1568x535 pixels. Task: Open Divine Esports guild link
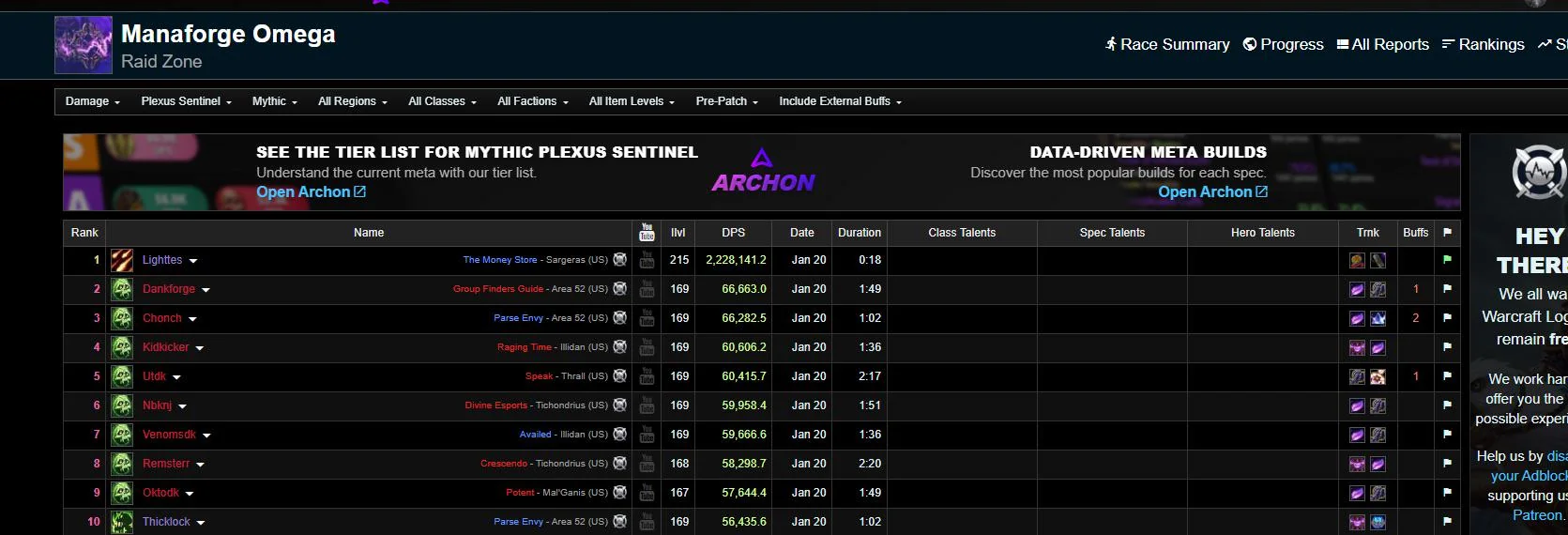coord(496,405)
